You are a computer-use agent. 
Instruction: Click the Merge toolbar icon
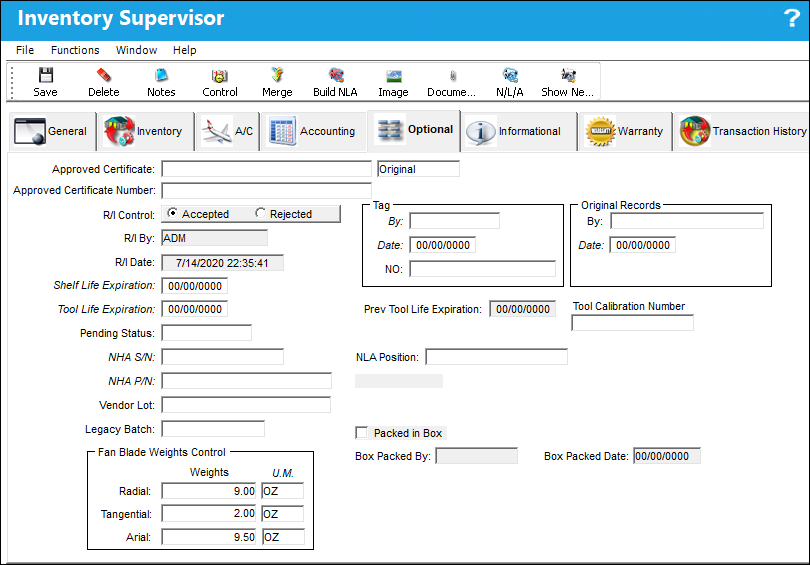pos(277,75)
